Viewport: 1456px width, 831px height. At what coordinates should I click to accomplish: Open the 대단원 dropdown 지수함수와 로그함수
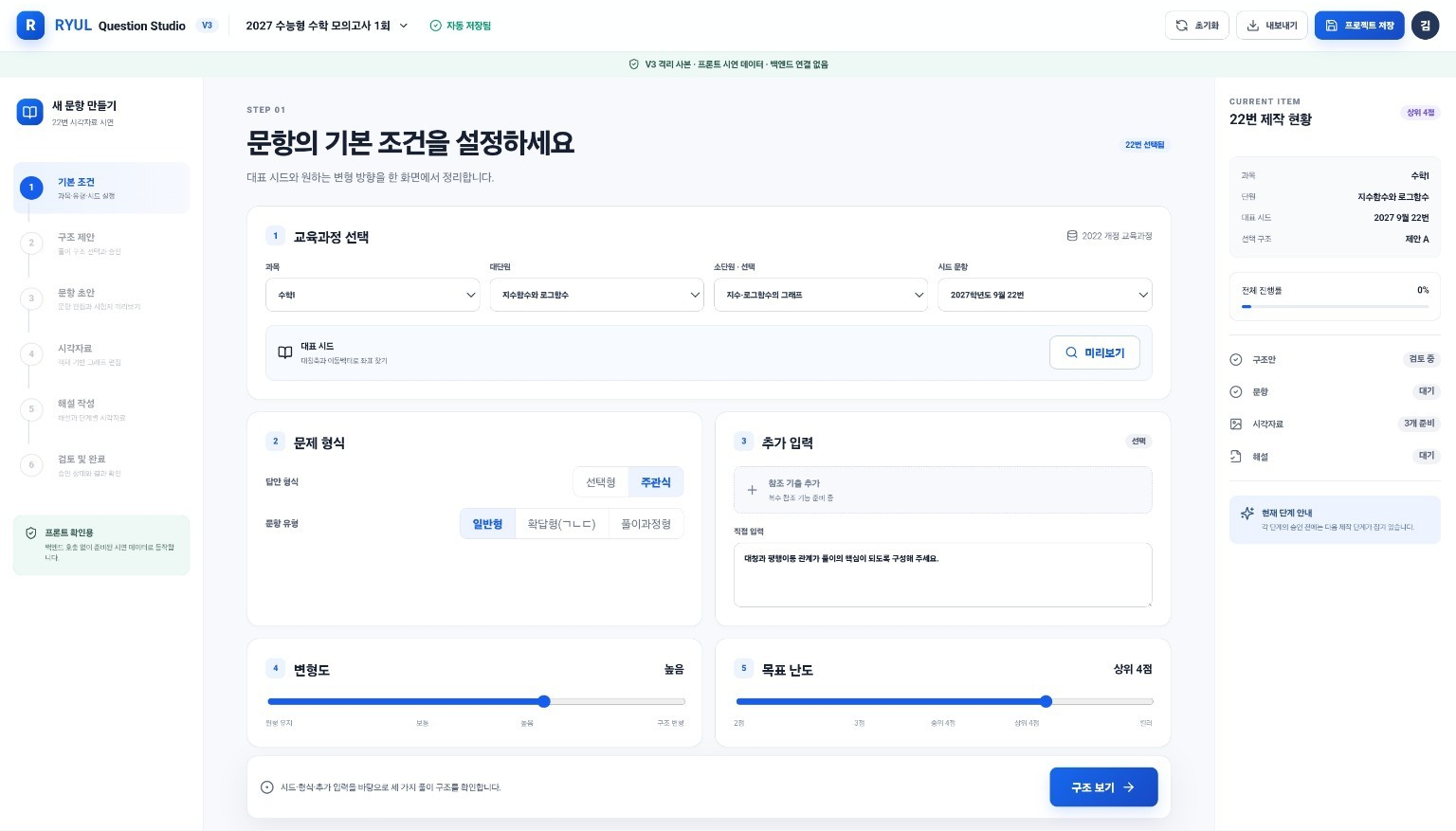[x=597, y=295]
